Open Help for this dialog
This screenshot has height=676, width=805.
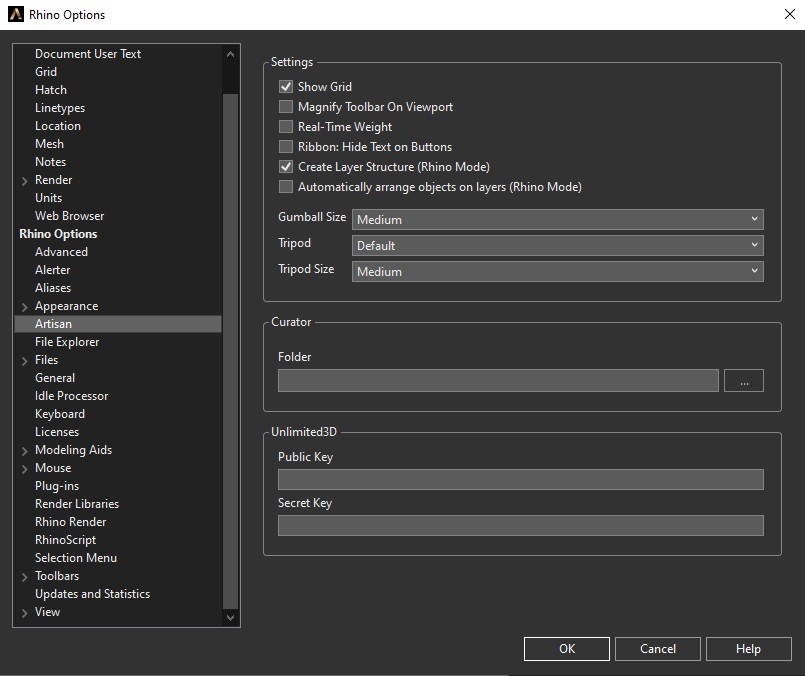coord(749,649)
